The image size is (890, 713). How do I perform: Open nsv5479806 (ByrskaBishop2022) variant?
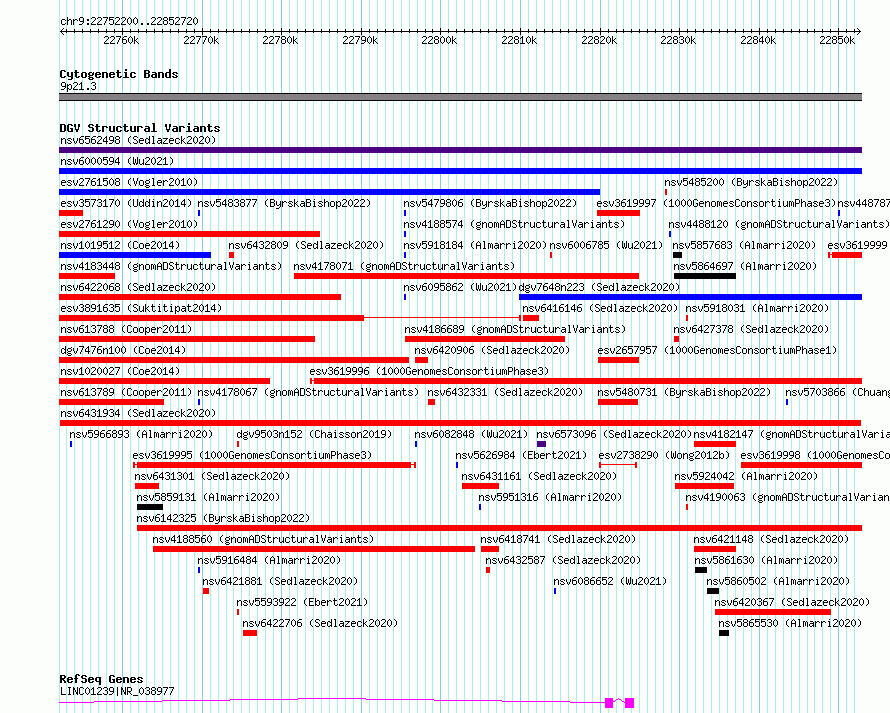(x=490, y=203)
